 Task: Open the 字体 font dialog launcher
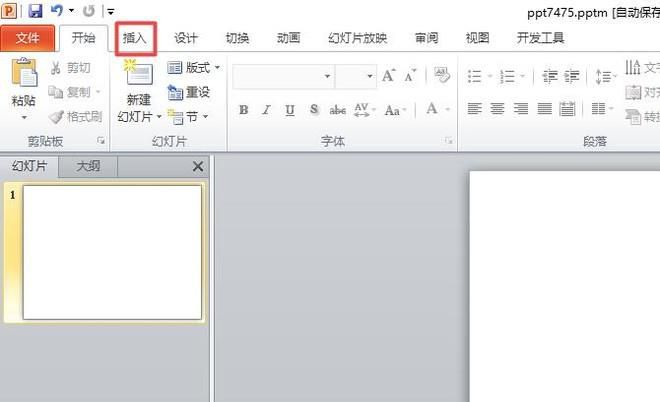point(449,141)
